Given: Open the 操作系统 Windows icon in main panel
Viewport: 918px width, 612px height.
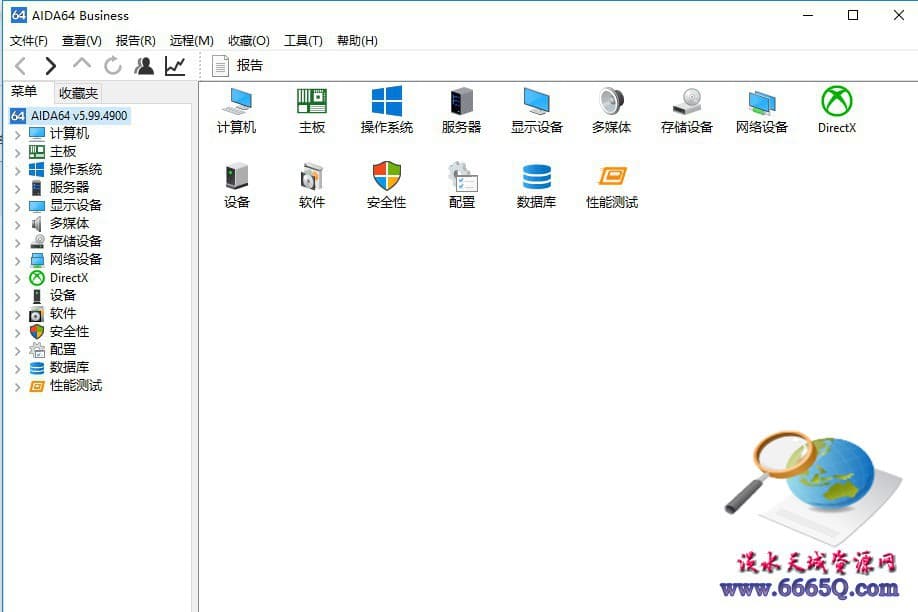Looking at the screenshot, I should [386, 110].
